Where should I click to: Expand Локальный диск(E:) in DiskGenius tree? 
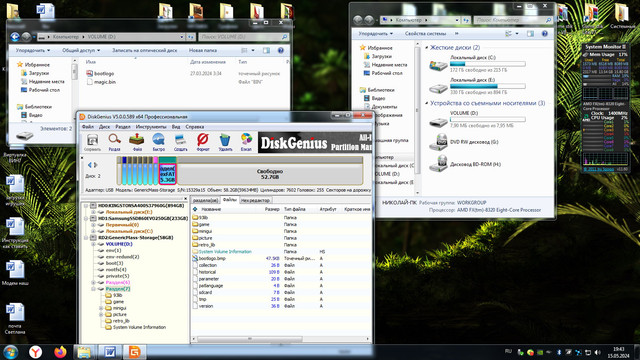coord(93,212)
